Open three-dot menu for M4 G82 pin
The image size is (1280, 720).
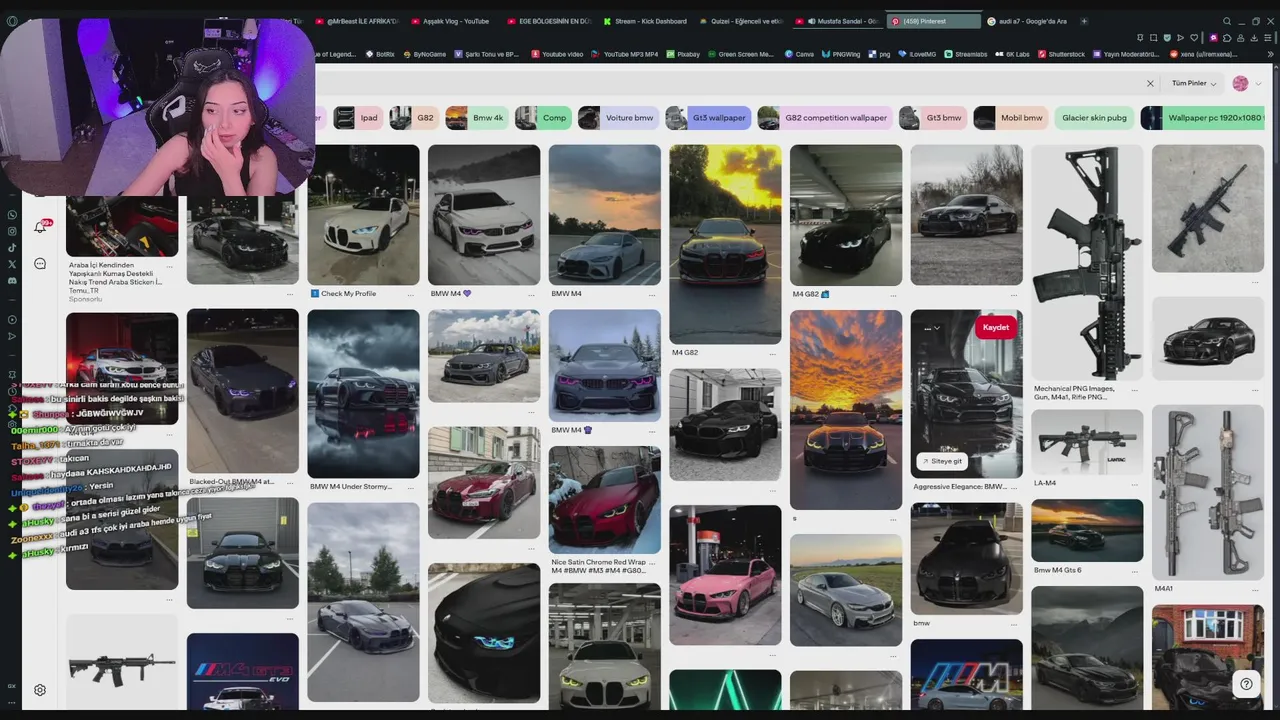(x=773, y=353)
